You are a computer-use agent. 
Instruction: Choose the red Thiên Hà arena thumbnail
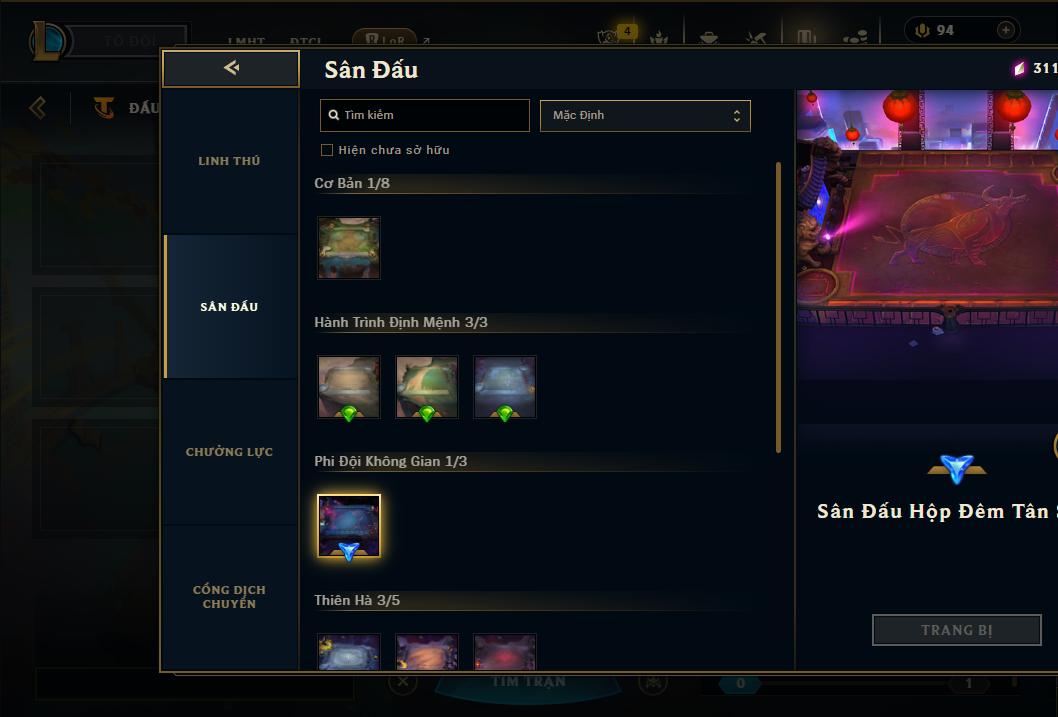tap(505, 651)
